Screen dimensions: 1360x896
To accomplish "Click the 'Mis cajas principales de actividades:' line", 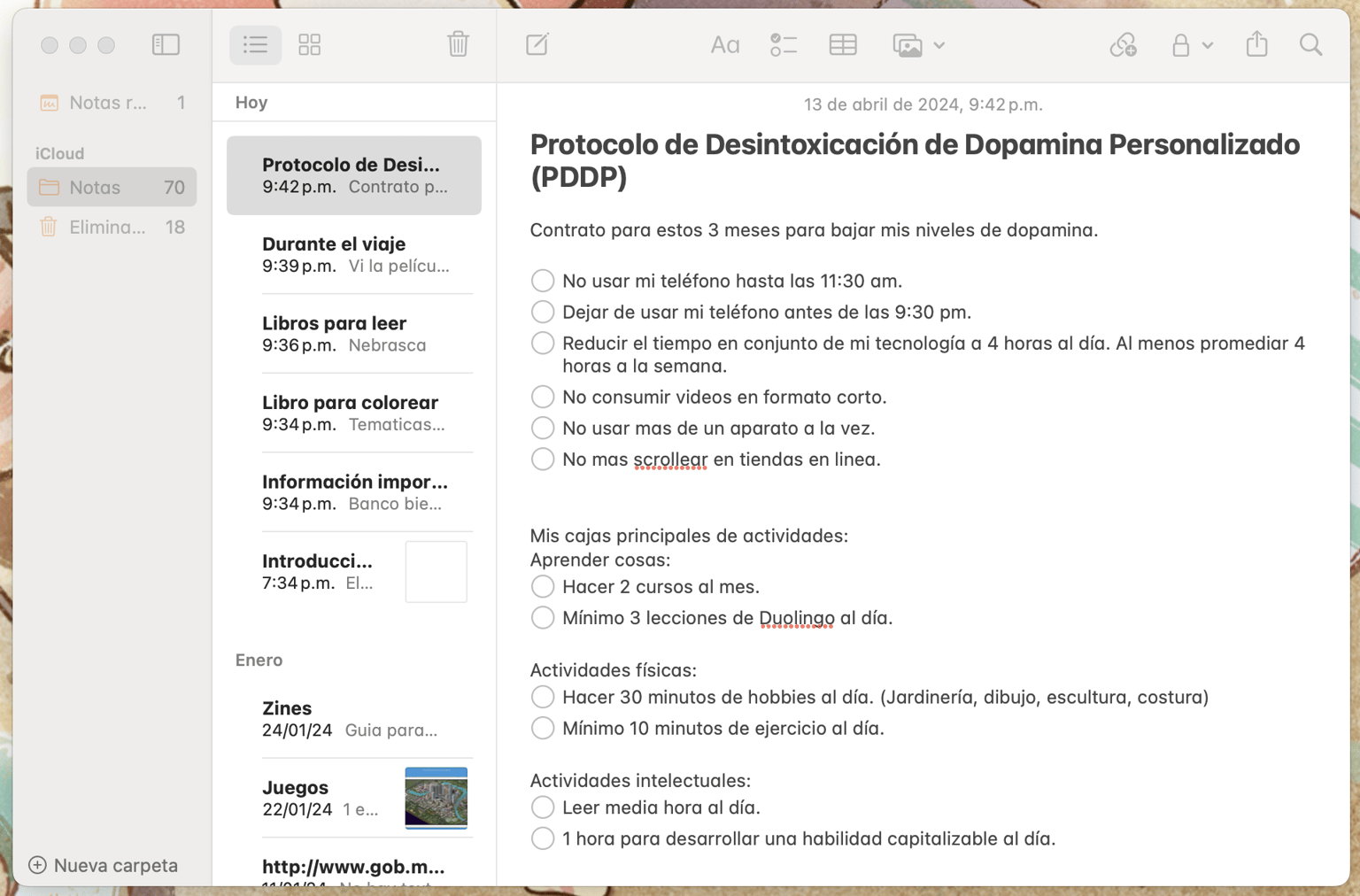I will click(x=689, y=536).
